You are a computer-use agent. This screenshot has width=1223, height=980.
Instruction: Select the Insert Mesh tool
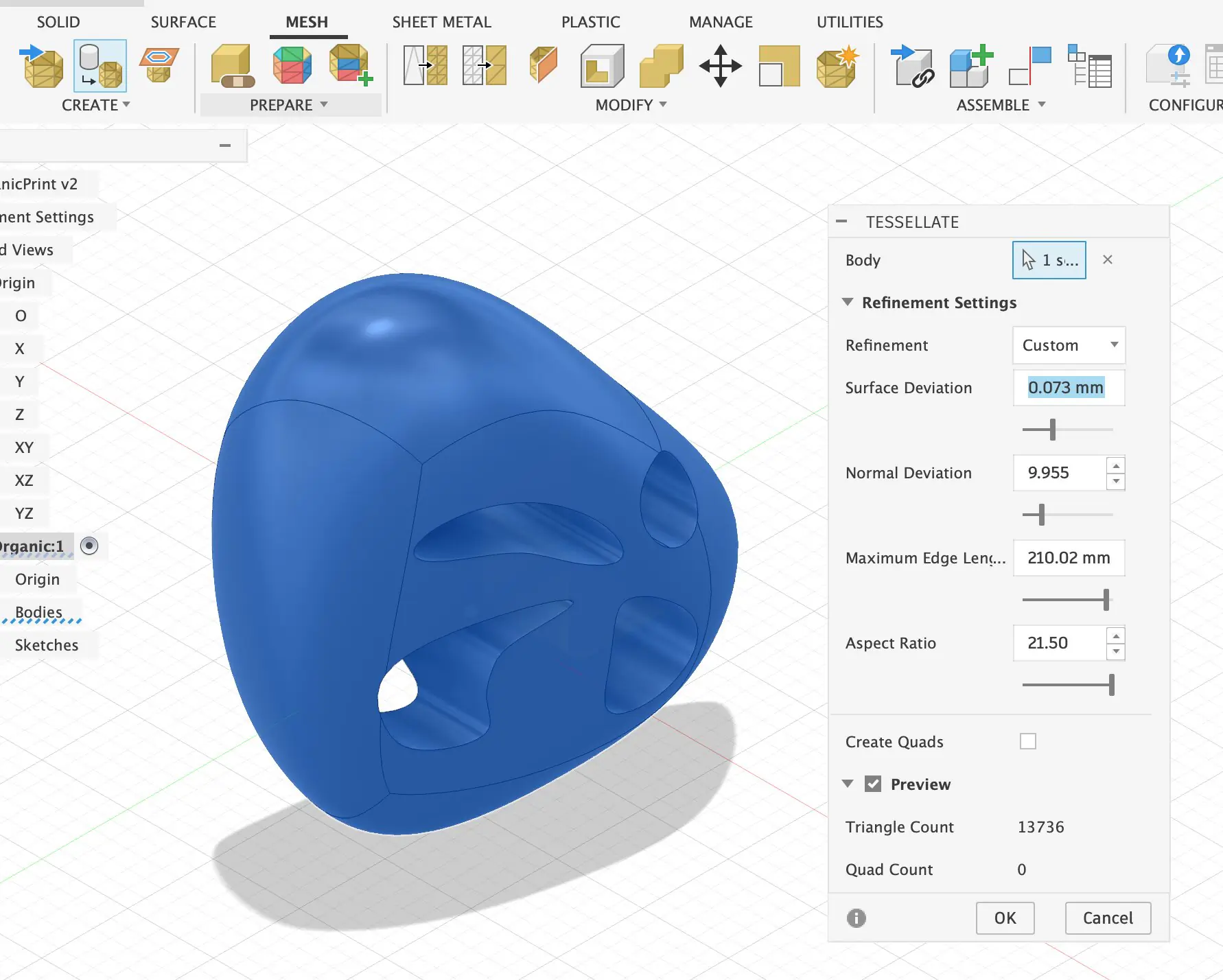(x=43, y=67)
